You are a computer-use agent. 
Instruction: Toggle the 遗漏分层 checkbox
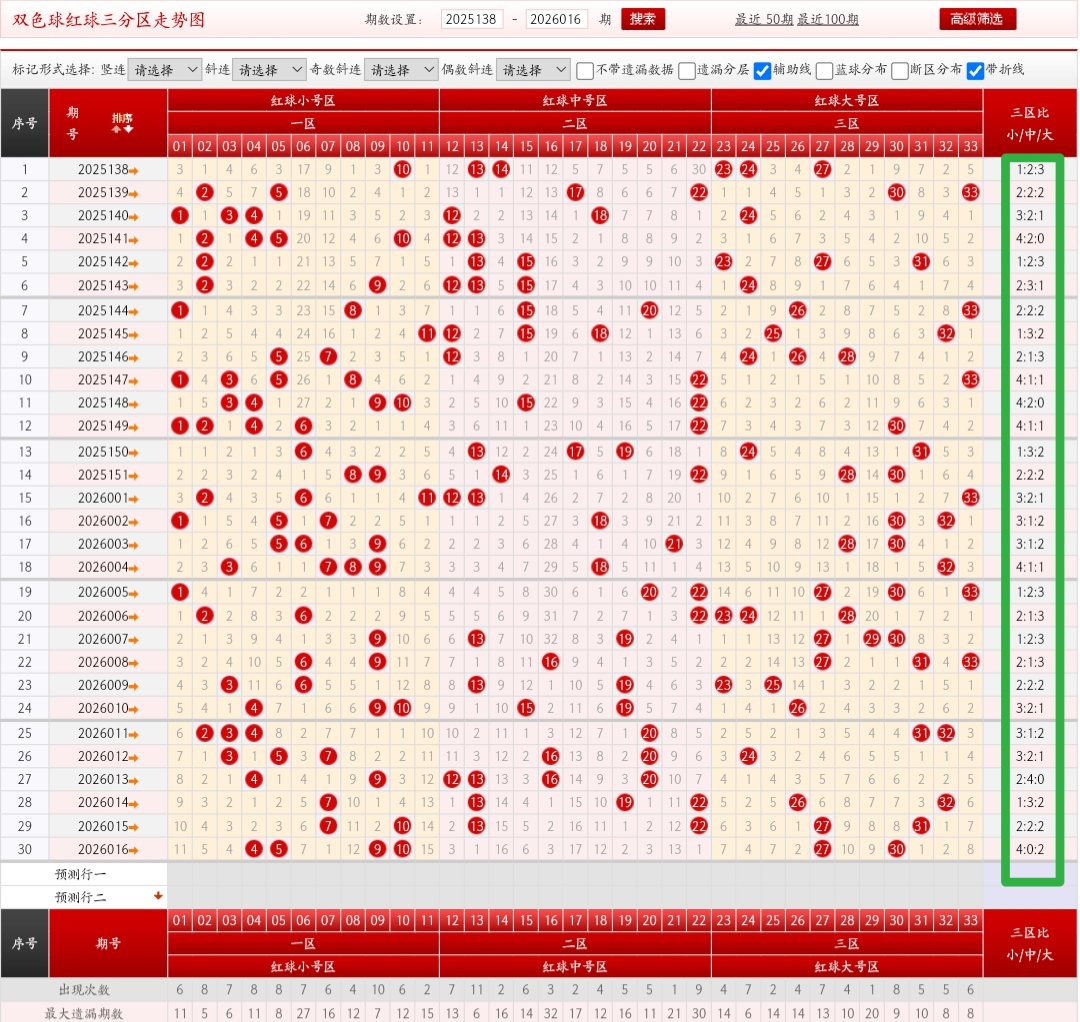click(687, 70)
